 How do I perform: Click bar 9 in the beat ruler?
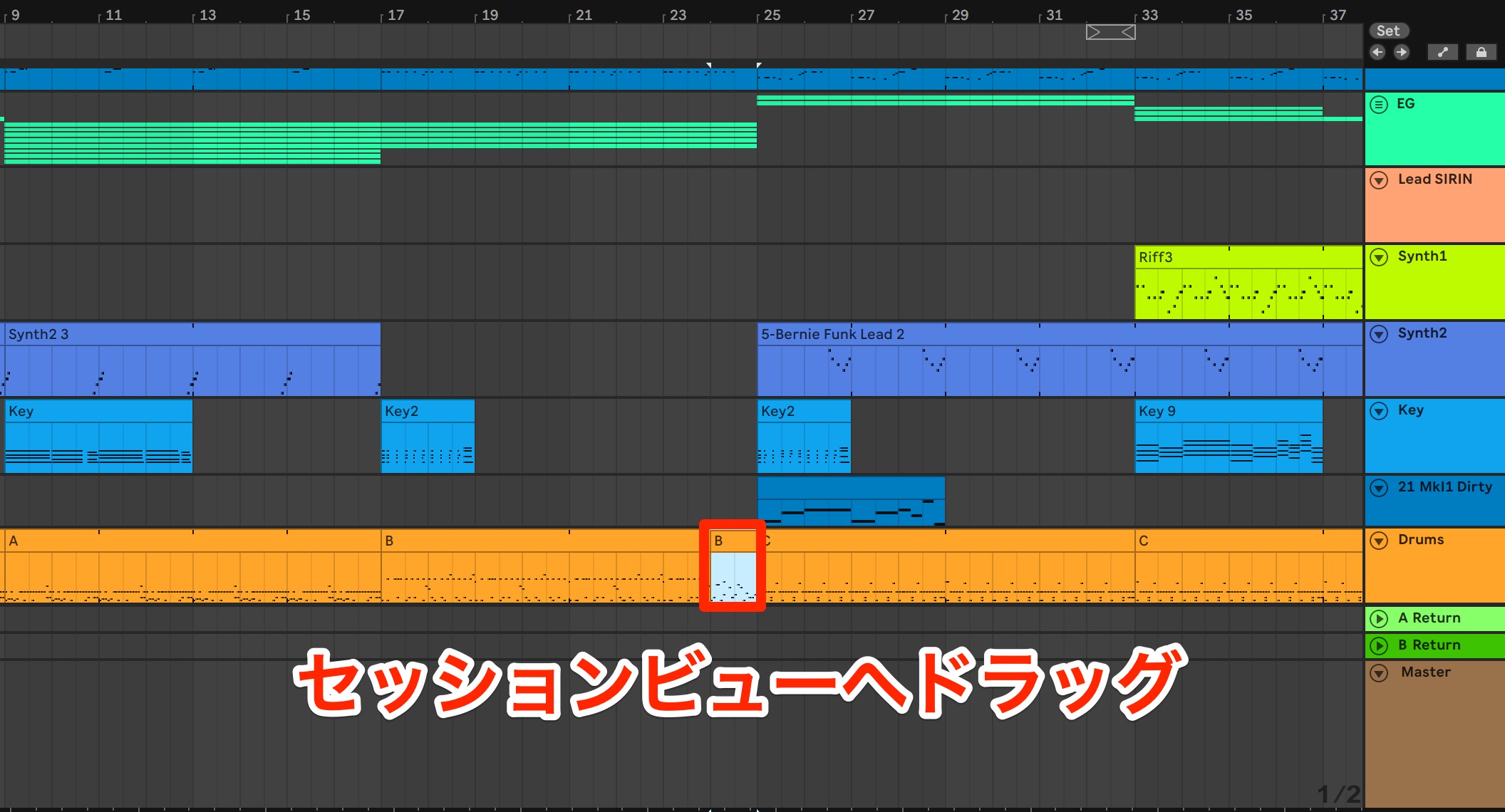point(15,15)
